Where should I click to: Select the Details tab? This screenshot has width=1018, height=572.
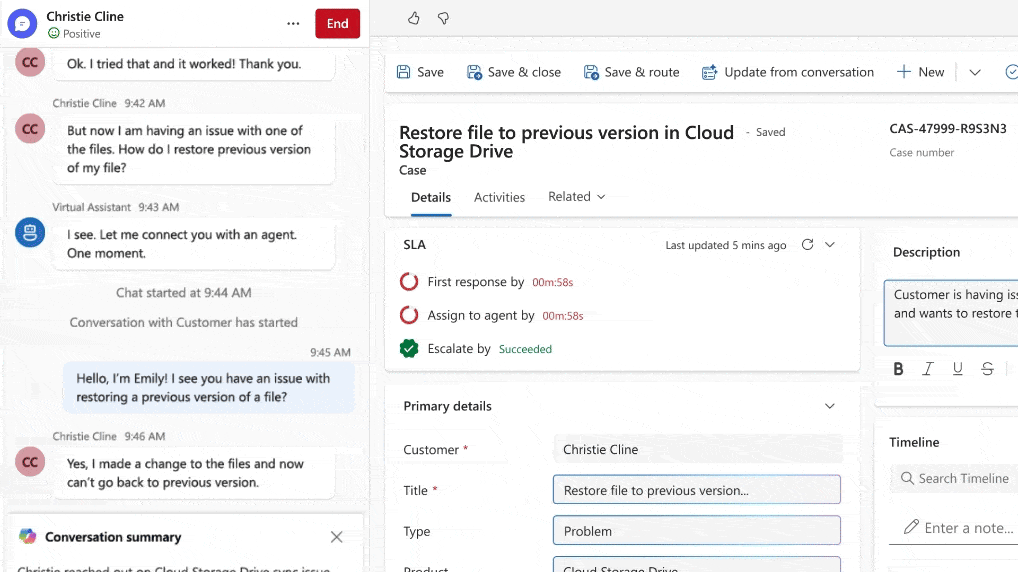[x=431, y=197]
